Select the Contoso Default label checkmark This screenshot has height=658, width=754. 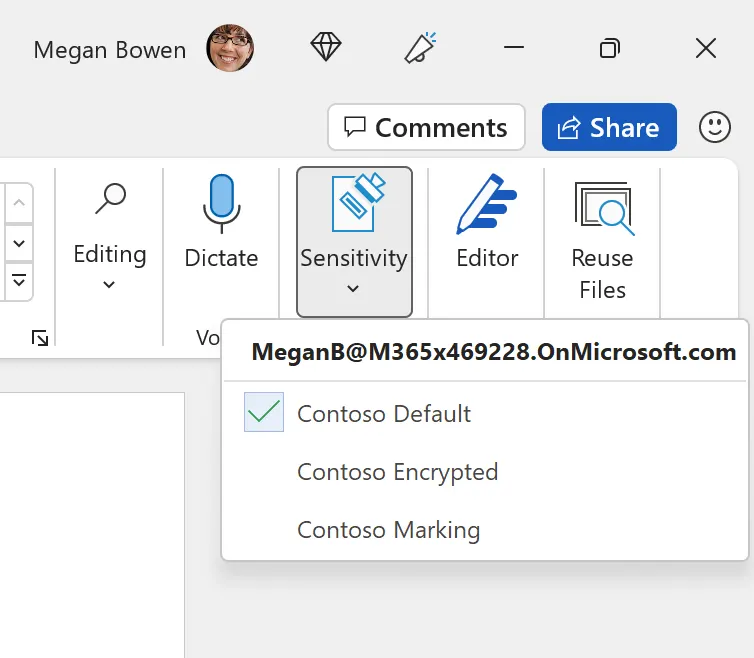pyautogui.click(x=264, y=412)
